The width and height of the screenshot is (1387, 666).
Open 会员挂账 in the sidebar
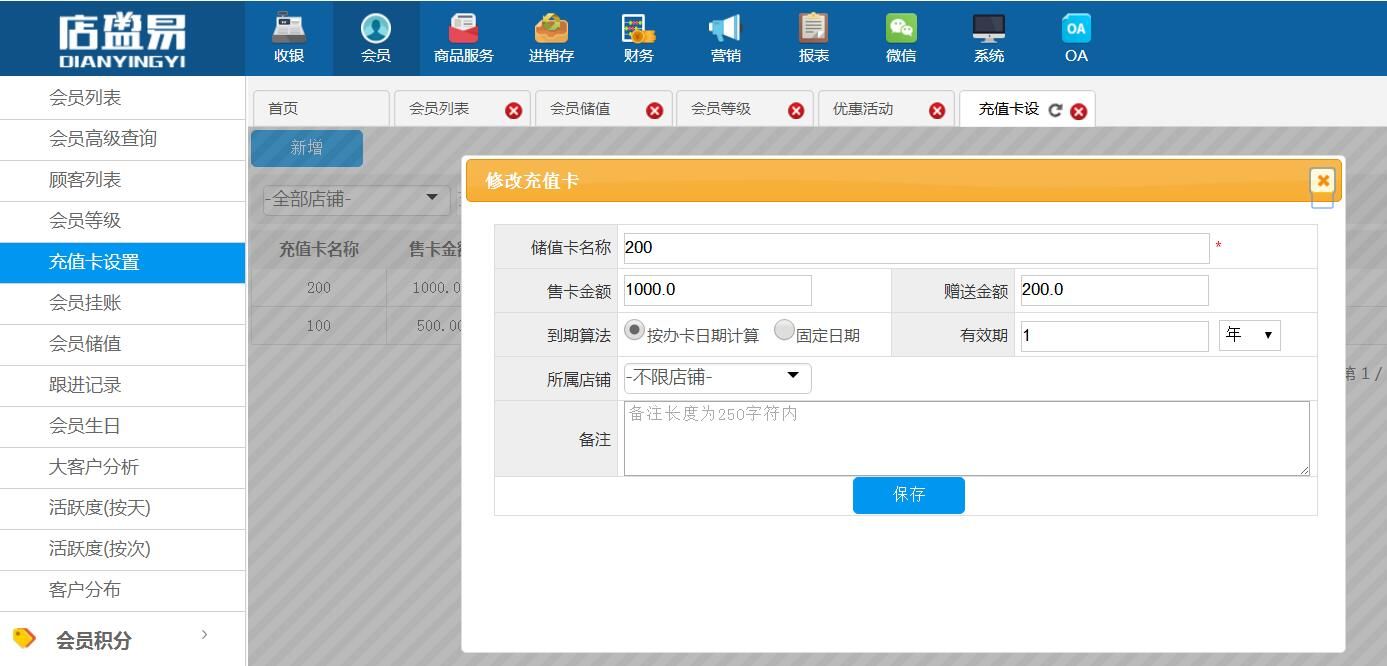coord(122,303)
